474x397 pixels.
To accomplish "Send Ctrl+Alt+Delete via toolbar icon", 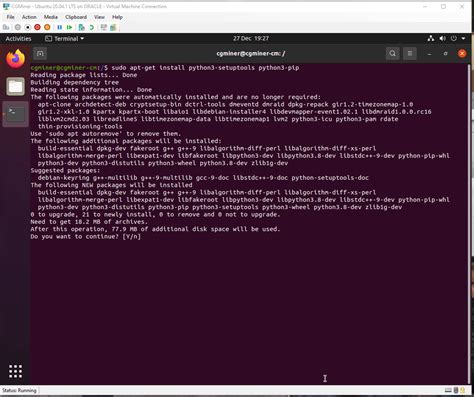I will [x=6, y=27].
